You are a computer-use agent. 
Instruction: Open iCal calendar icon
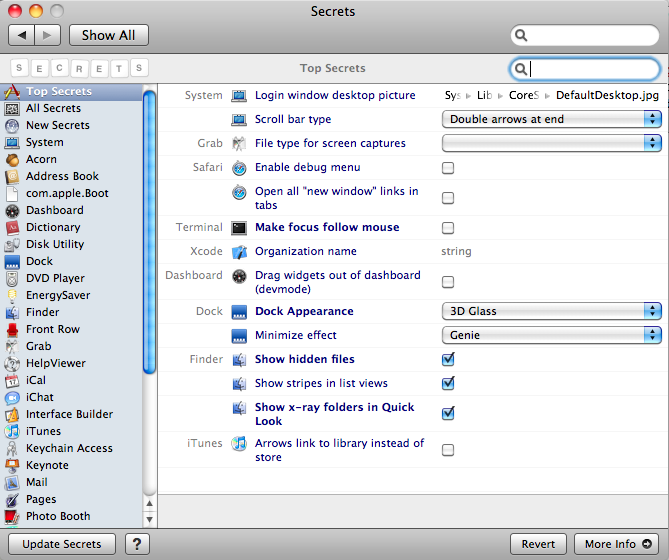[12, 380]
